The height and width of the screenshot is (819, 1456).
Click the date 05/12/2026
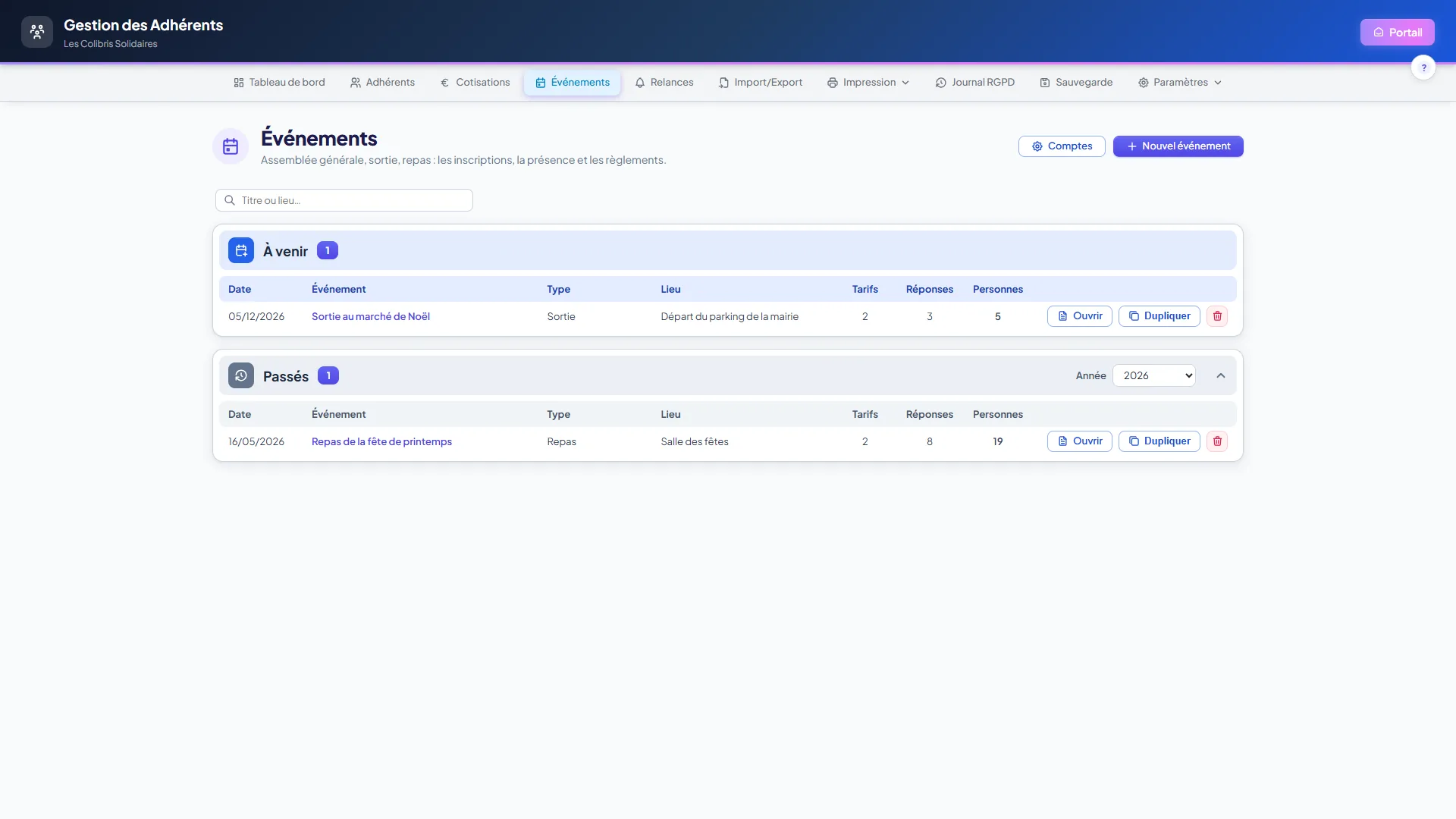tap(256, 316)
